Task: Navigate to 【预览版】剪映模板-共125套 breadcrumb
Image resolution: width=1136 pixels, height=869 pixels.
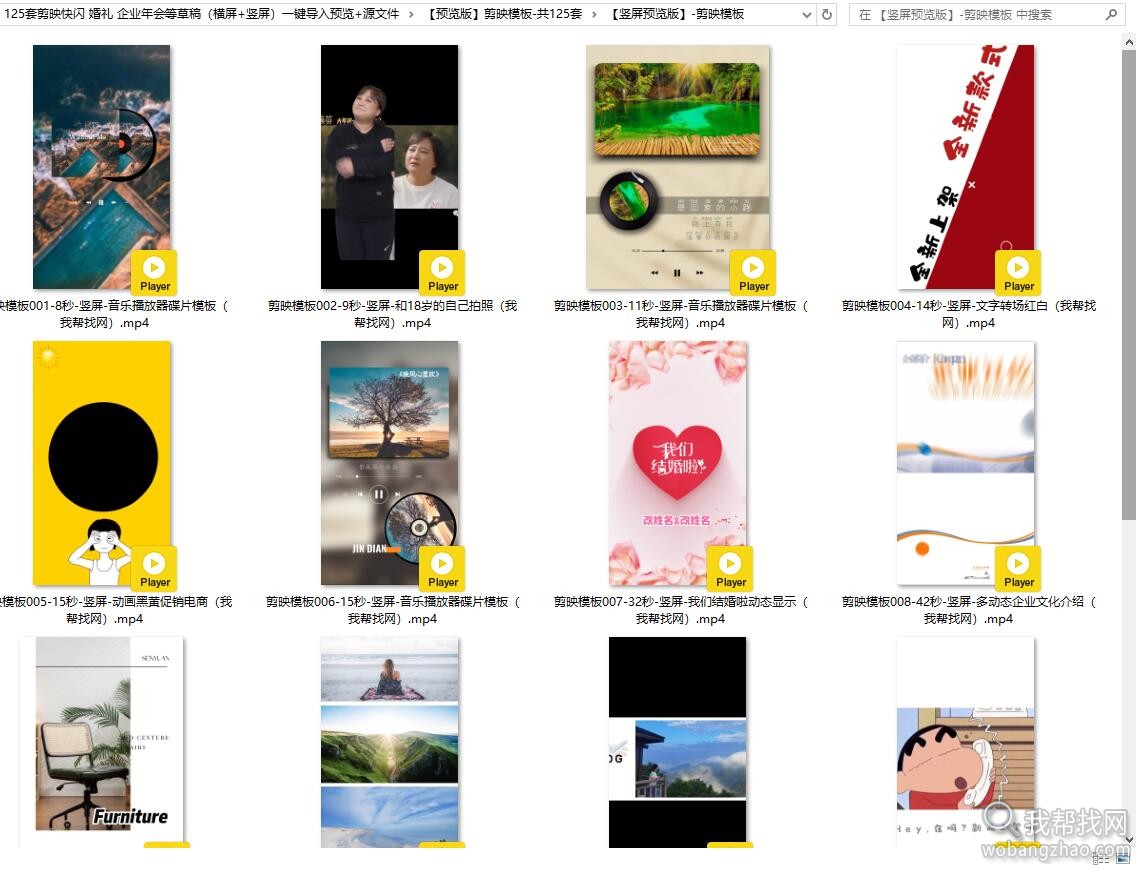Action: (503, 14)
